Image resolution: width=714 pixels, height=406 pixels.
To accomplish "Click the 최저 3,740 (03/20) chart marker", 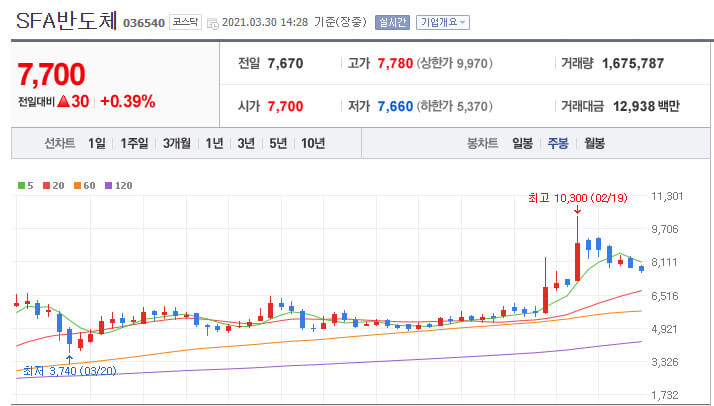I will (x=70, y=371).
